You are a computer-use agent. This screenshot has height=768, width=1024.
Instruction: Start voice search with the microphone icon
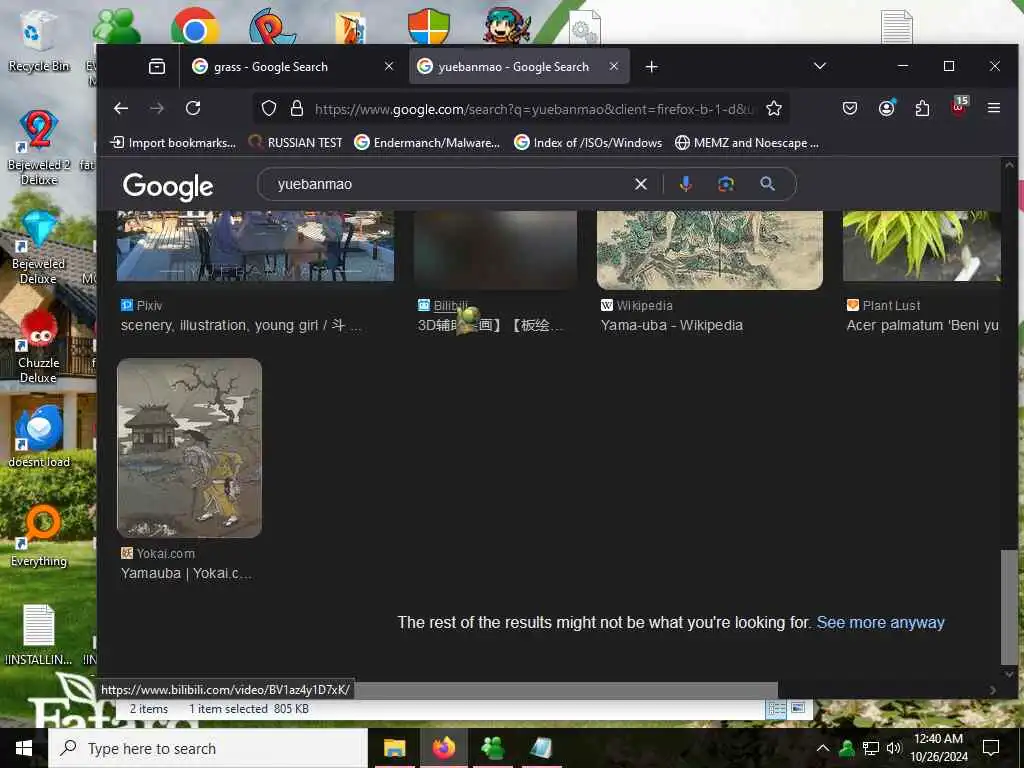click(x=685, y=185)
